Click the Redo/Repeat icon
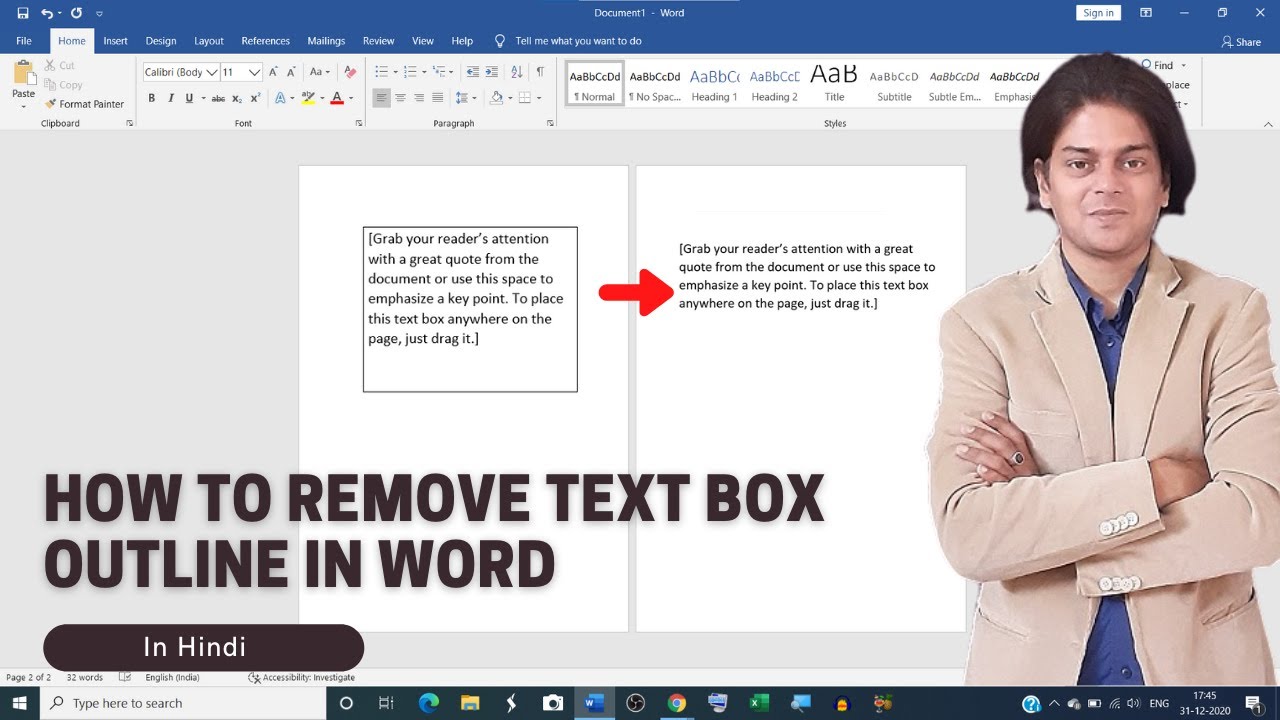The image size is (1280, 720). tap(77, 13)
